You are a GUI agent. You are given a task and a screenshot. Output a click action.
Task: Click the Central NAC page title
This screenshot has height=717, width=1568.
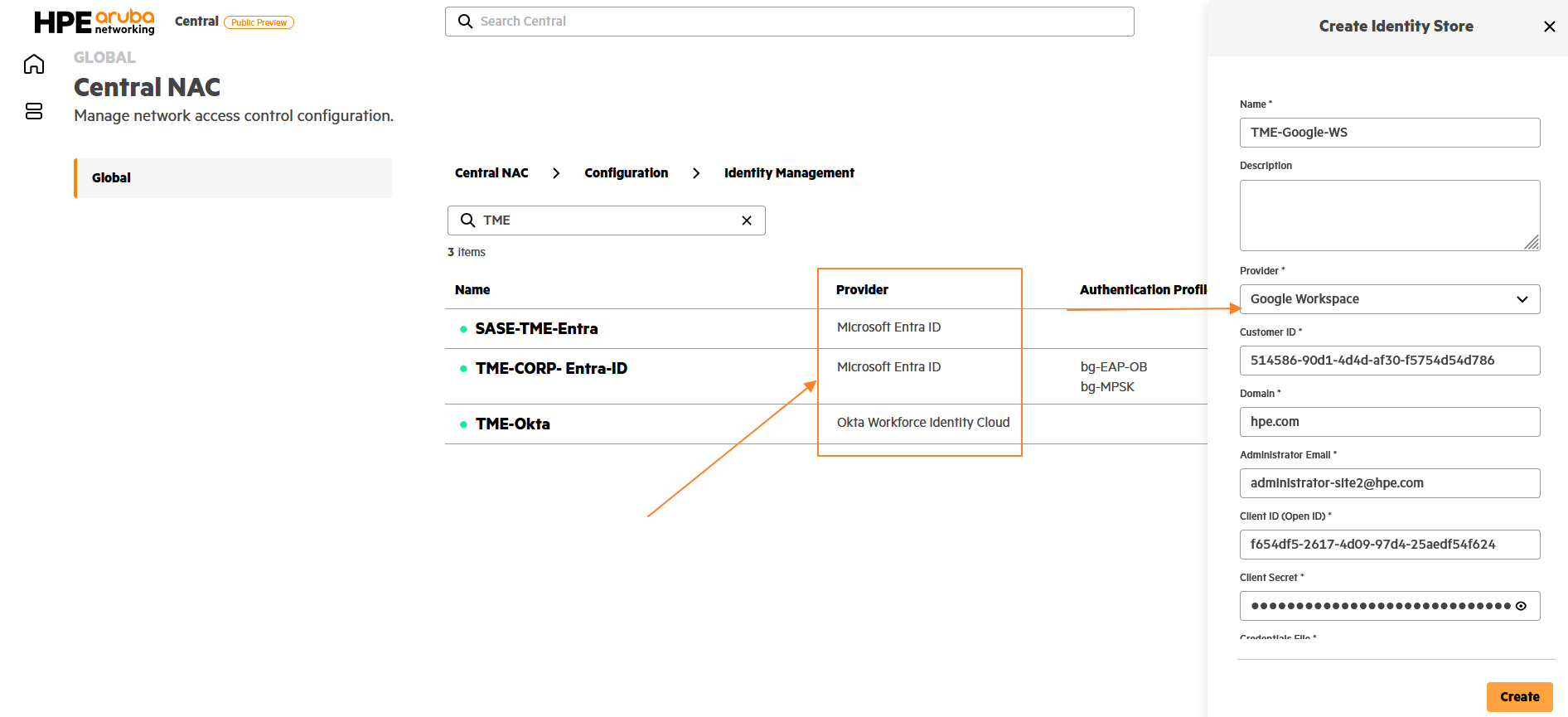coord(148,88)
